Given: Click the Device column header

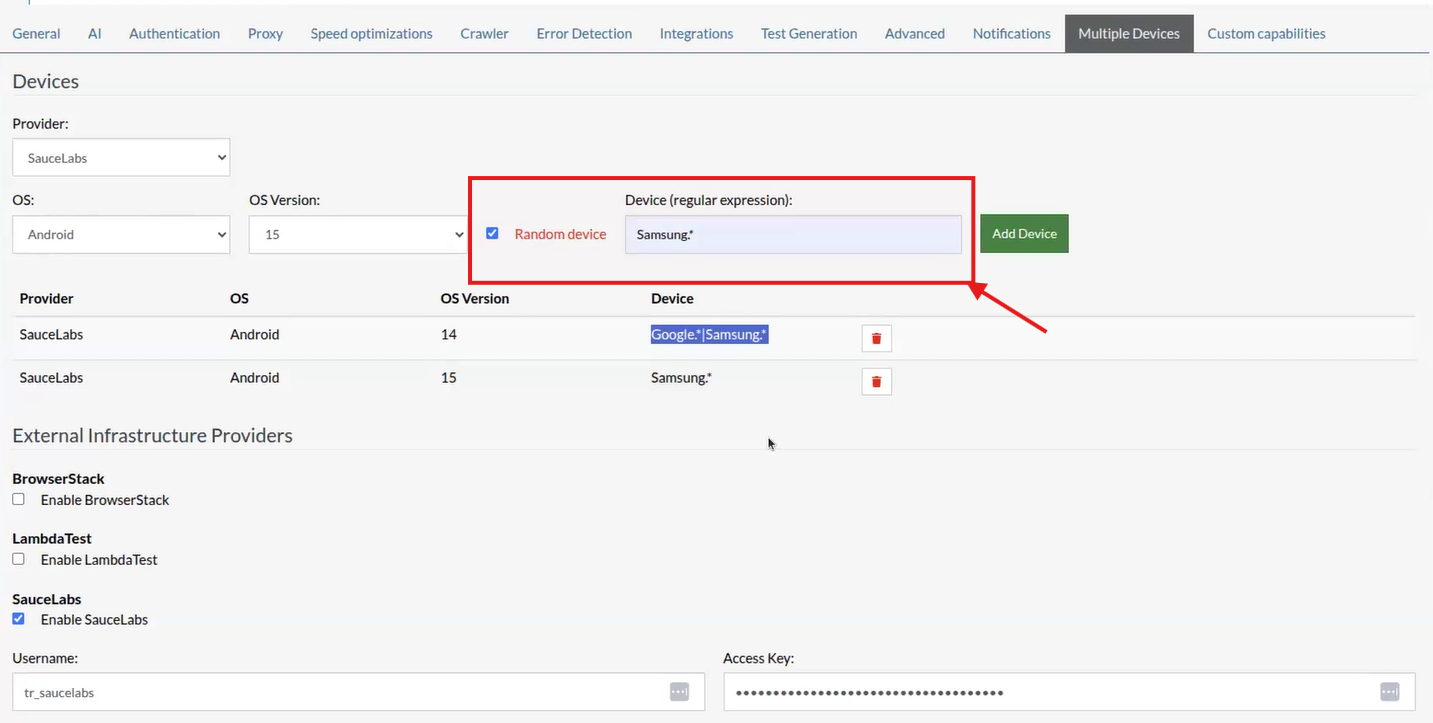Looking at the screenshot, I should [672, 298].
